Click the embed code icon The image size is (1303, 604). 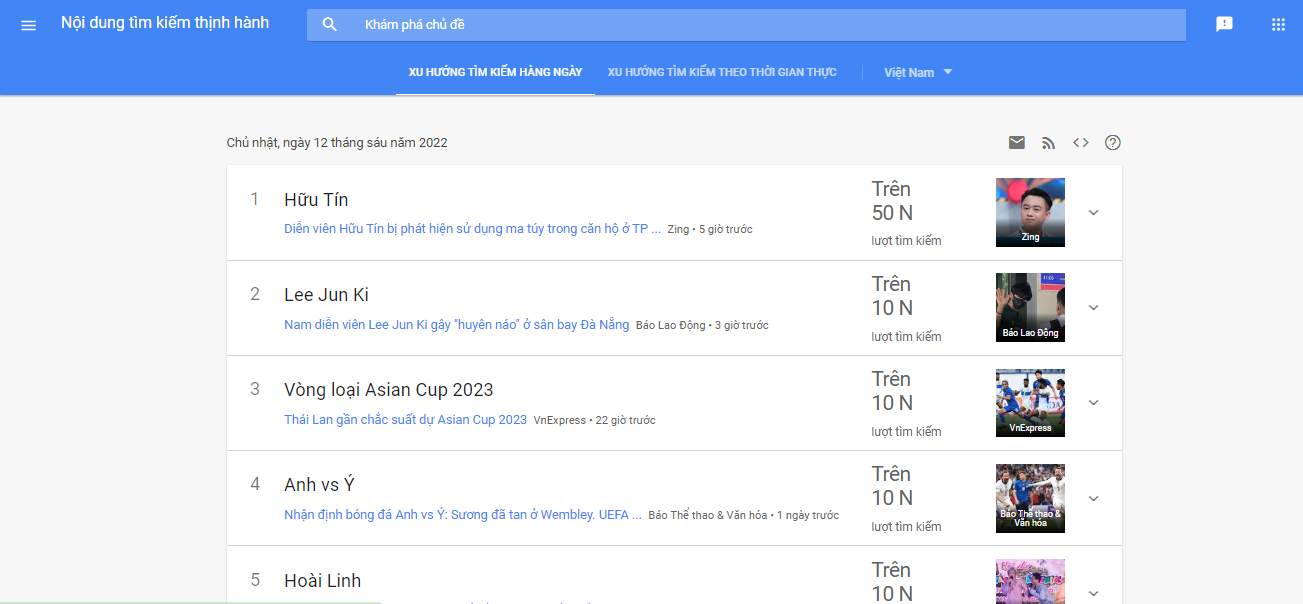tap(1080, 142)
